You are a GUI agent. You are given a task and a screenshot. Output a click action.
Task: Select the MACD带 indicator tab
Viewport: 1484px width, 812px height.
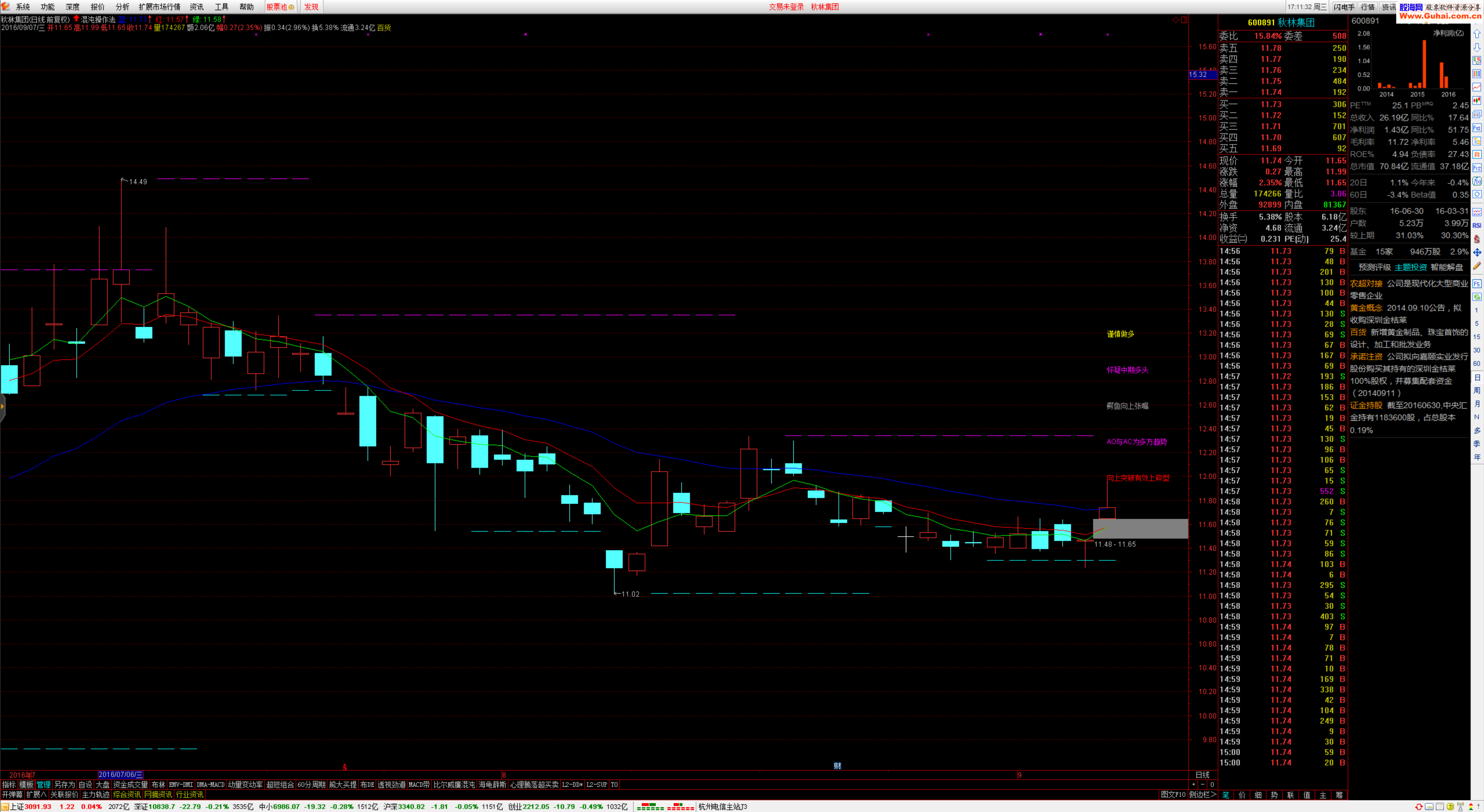click(x=419, y=784)
